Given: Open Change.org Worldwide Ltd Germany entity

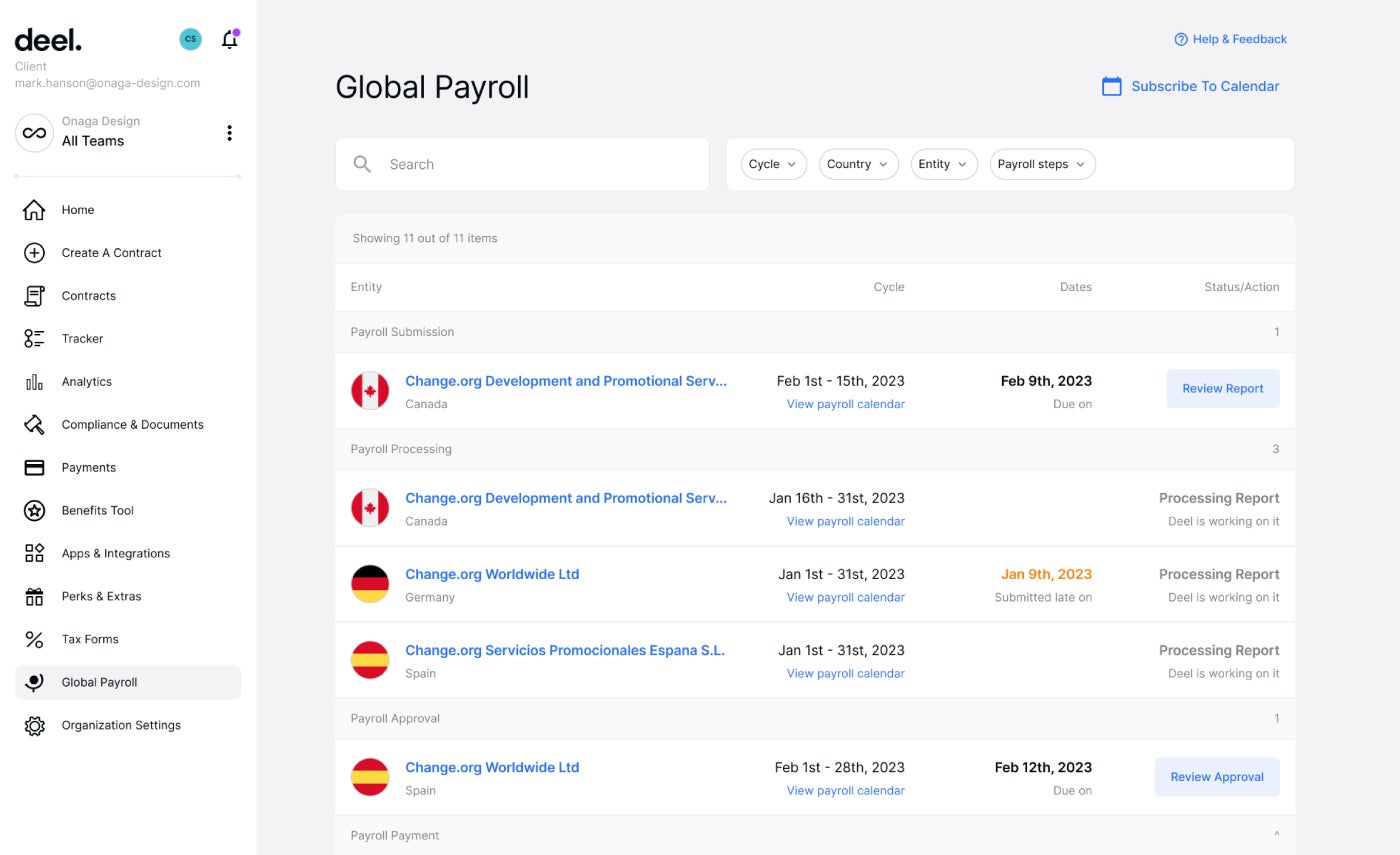Looking at the screenshot, I should coord(492,574).
